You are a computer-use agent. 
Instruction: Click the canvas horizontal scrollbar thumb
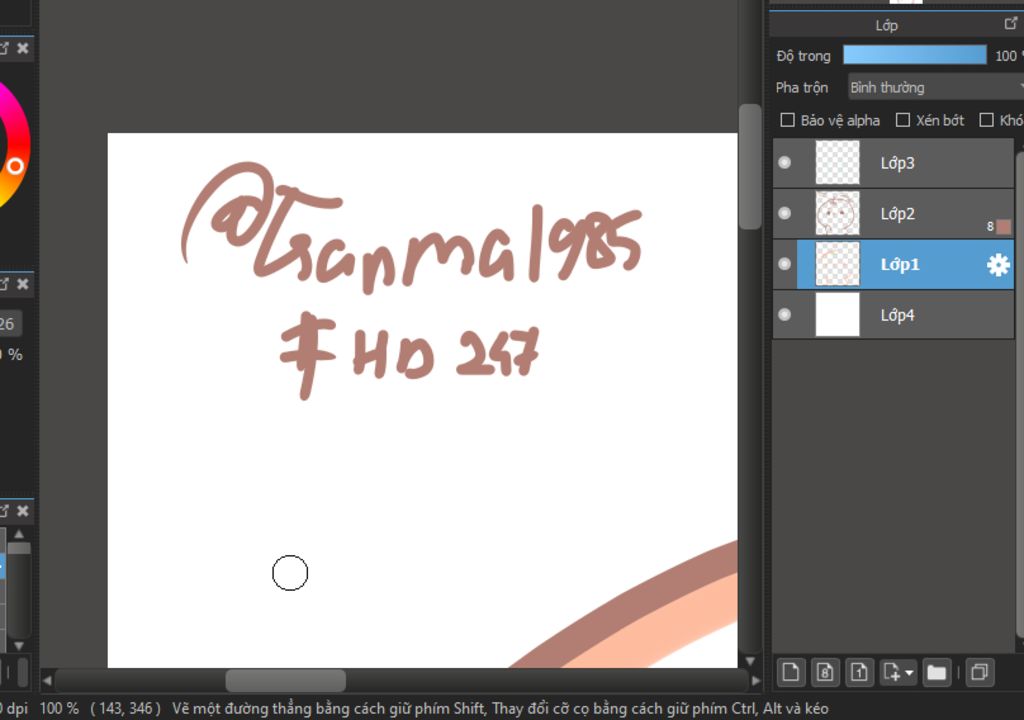[285, 680]
